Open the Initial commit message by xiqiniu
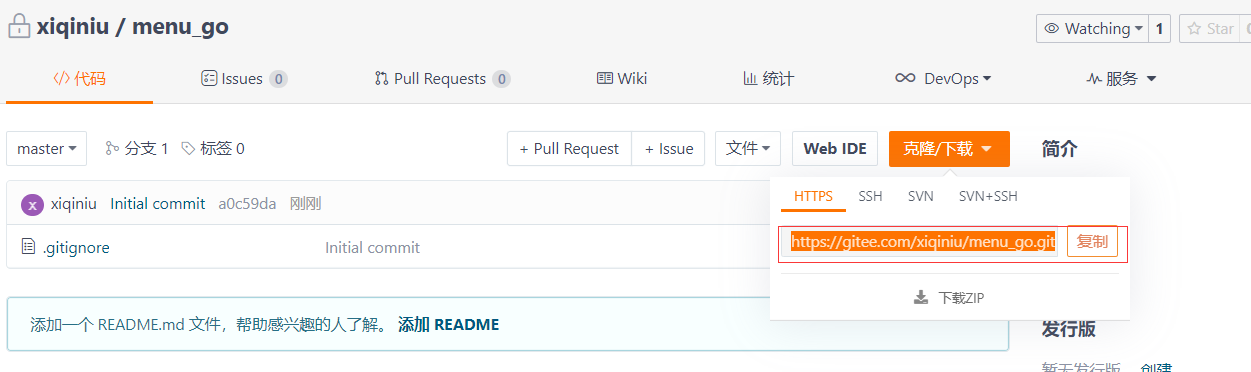The image size is (1251, 372). click(x=158, y=204)
